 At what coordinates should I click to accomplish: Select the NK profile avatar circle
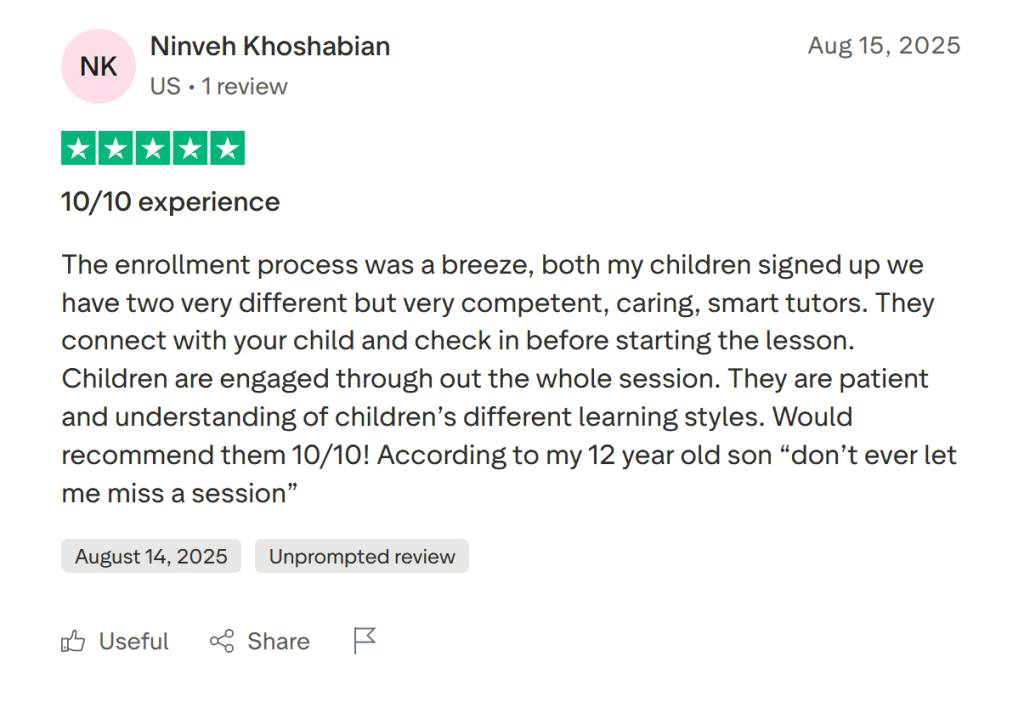click(x=98, y=65)
